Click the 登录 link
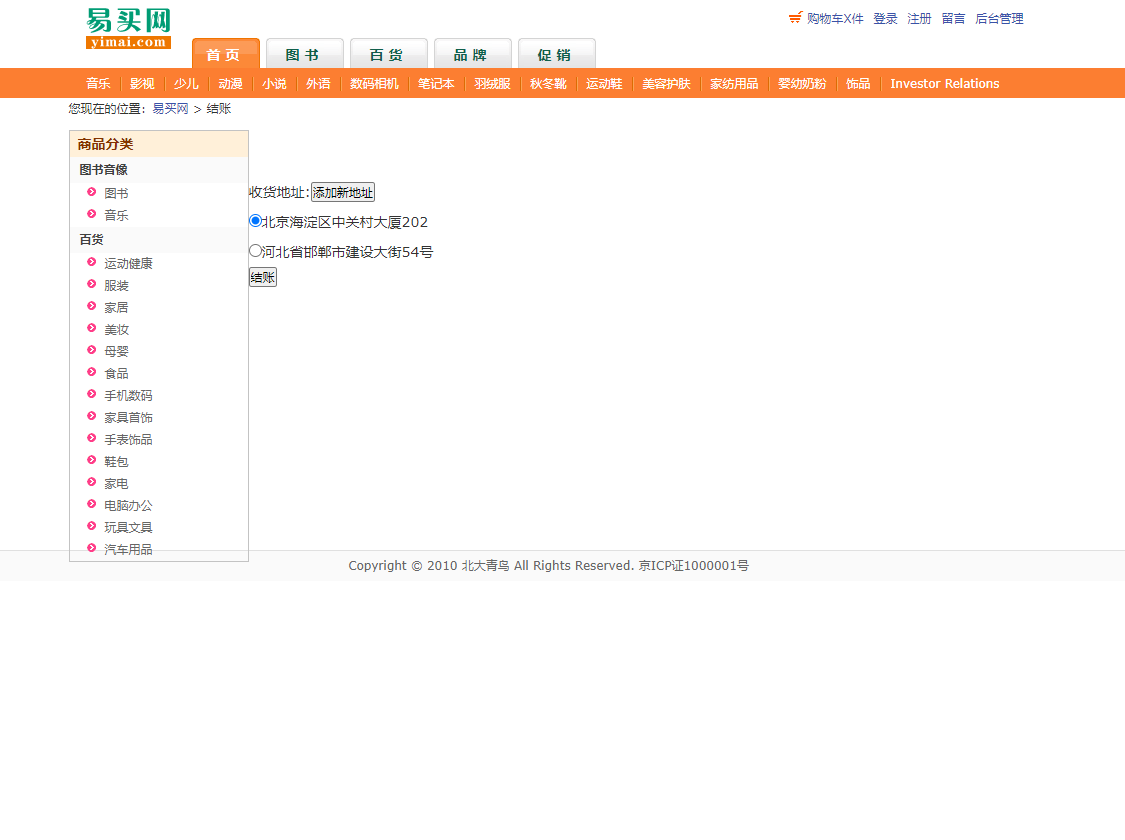This screenshot has width=1125, height=840. (885, 19)
